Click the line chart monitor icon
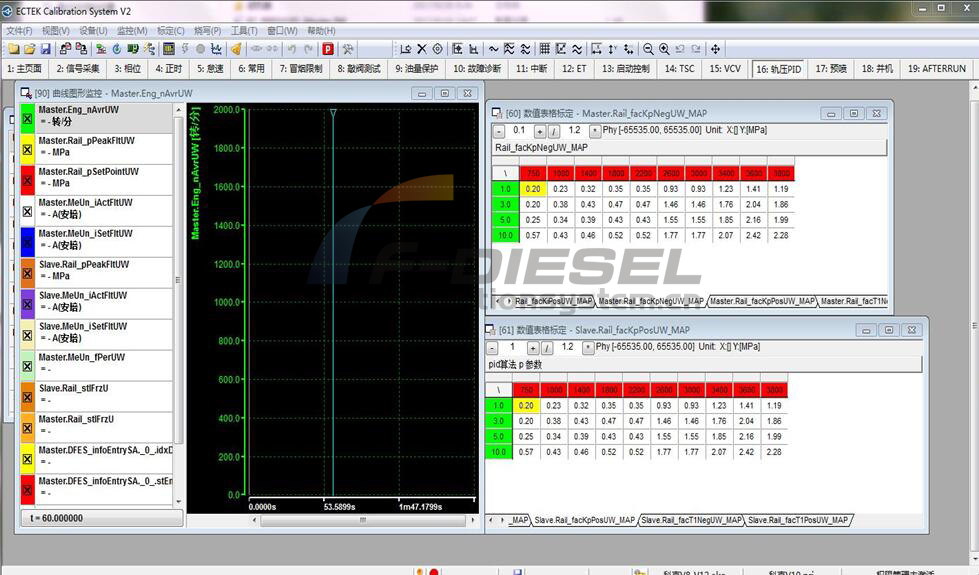 (216, 49)
